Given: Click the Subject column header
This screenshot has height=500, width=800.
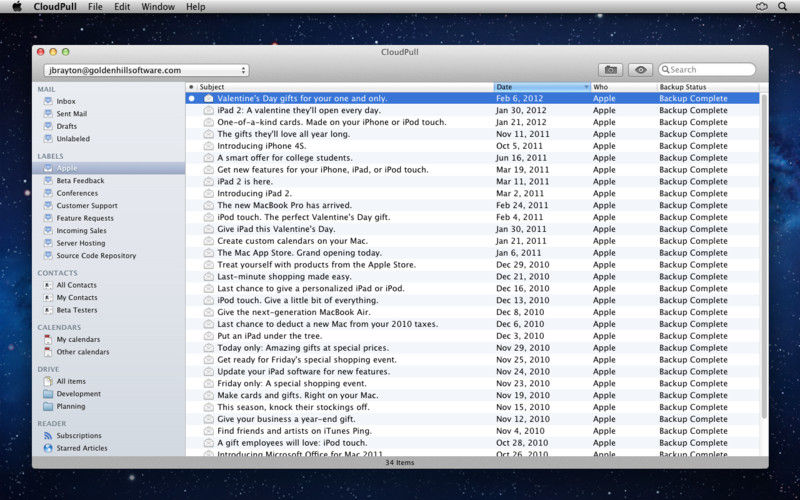Looking at the screenshot, I should click(345, 87).
